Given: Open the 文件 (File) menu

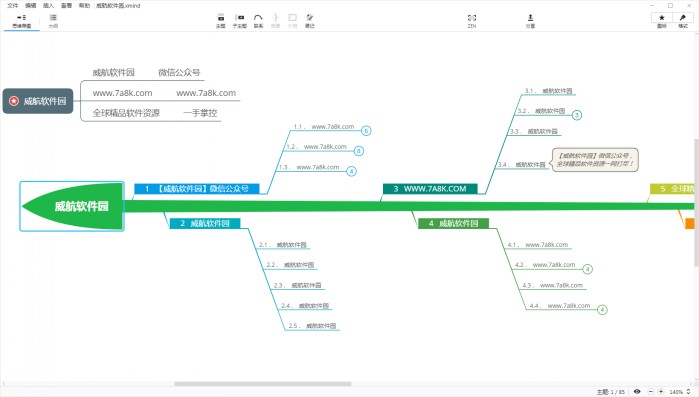Looking at the screenshot, I should (x=13, y=5).
